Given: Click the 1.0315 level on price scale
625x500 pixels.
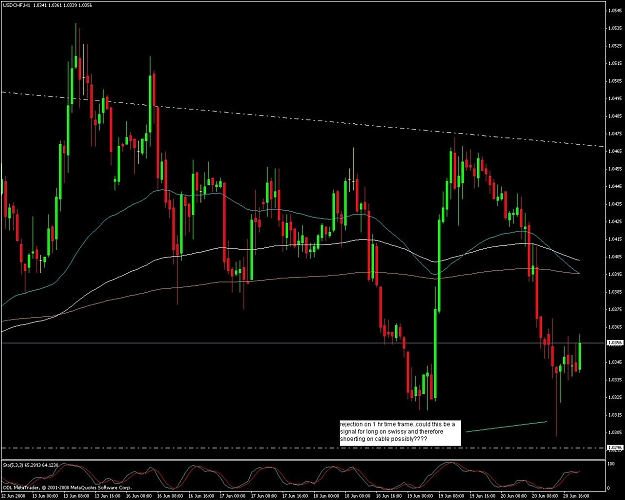Looking at the screenshot, I should pos(614,415).
